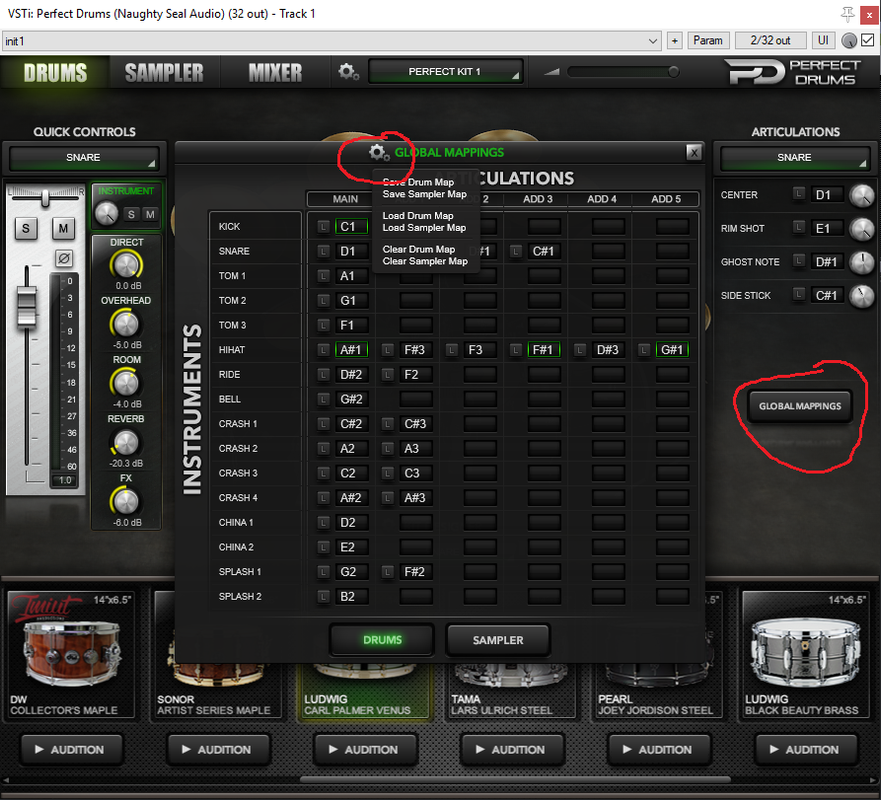Audition the Ludwig Black Beauty Brass snare
Screen dimensions: 881x800
pyautogui.click(x=806, y=749)
